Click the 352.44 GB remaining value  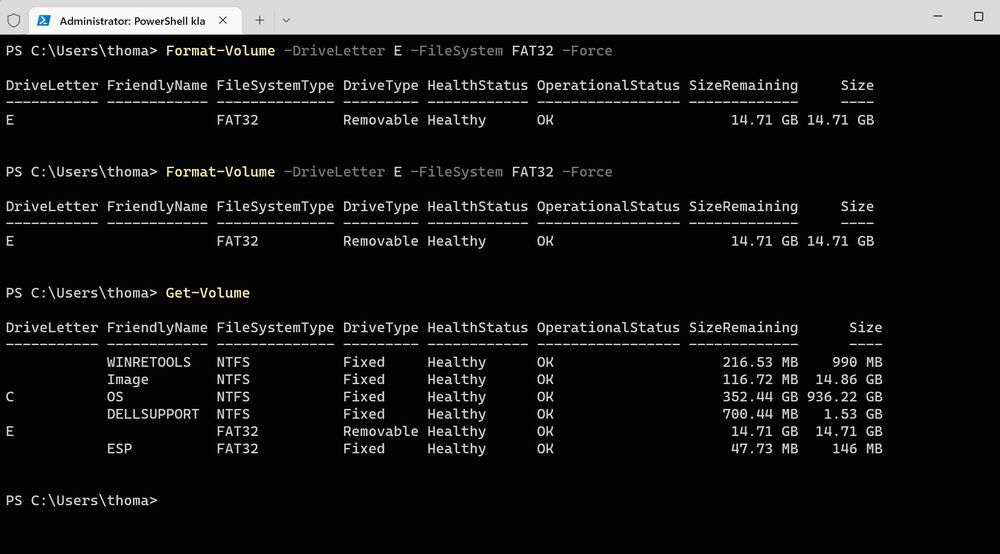[760, 397]
